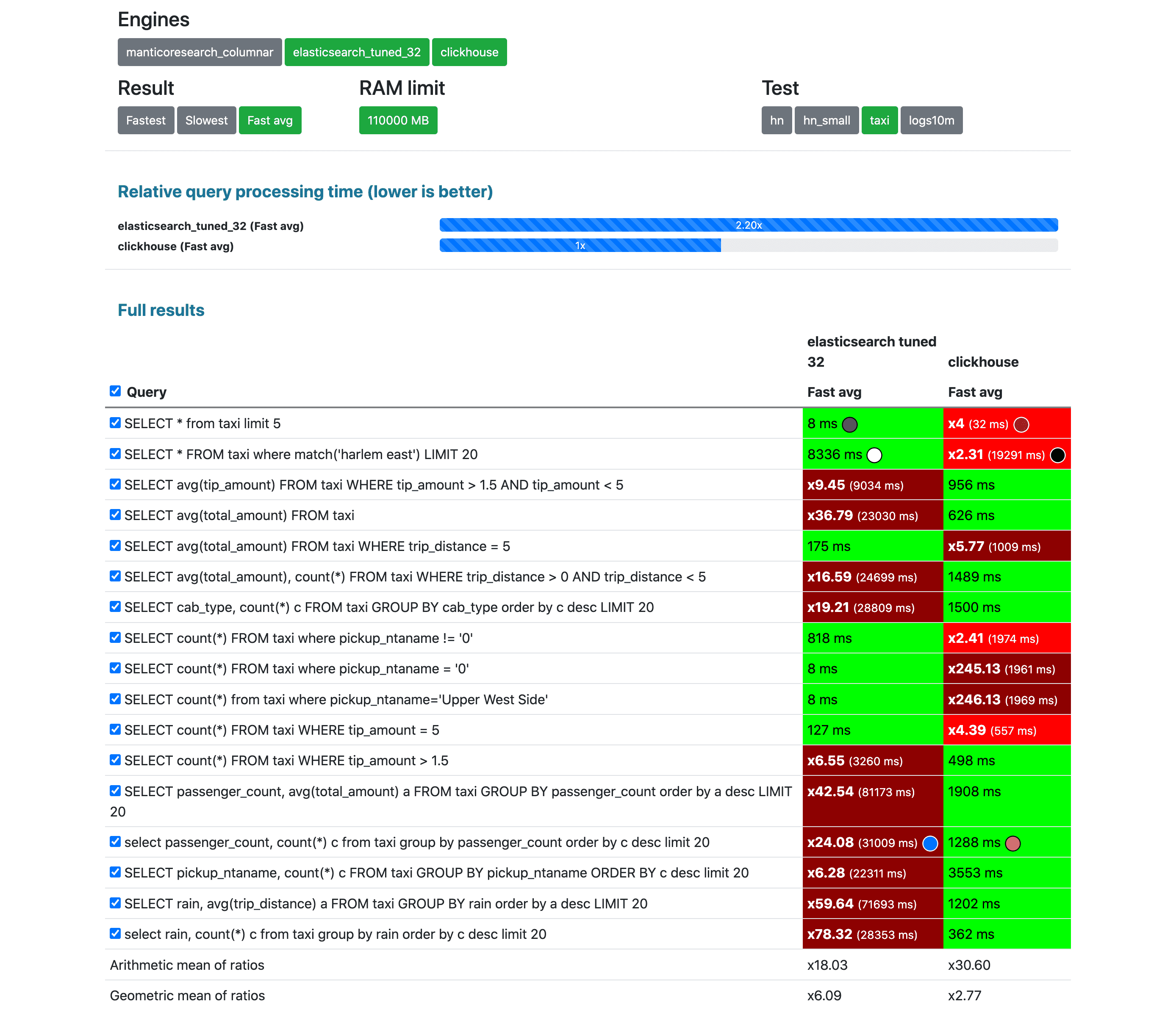
Task: Click the 110000 MB RAM limit button
Action: 398,121
